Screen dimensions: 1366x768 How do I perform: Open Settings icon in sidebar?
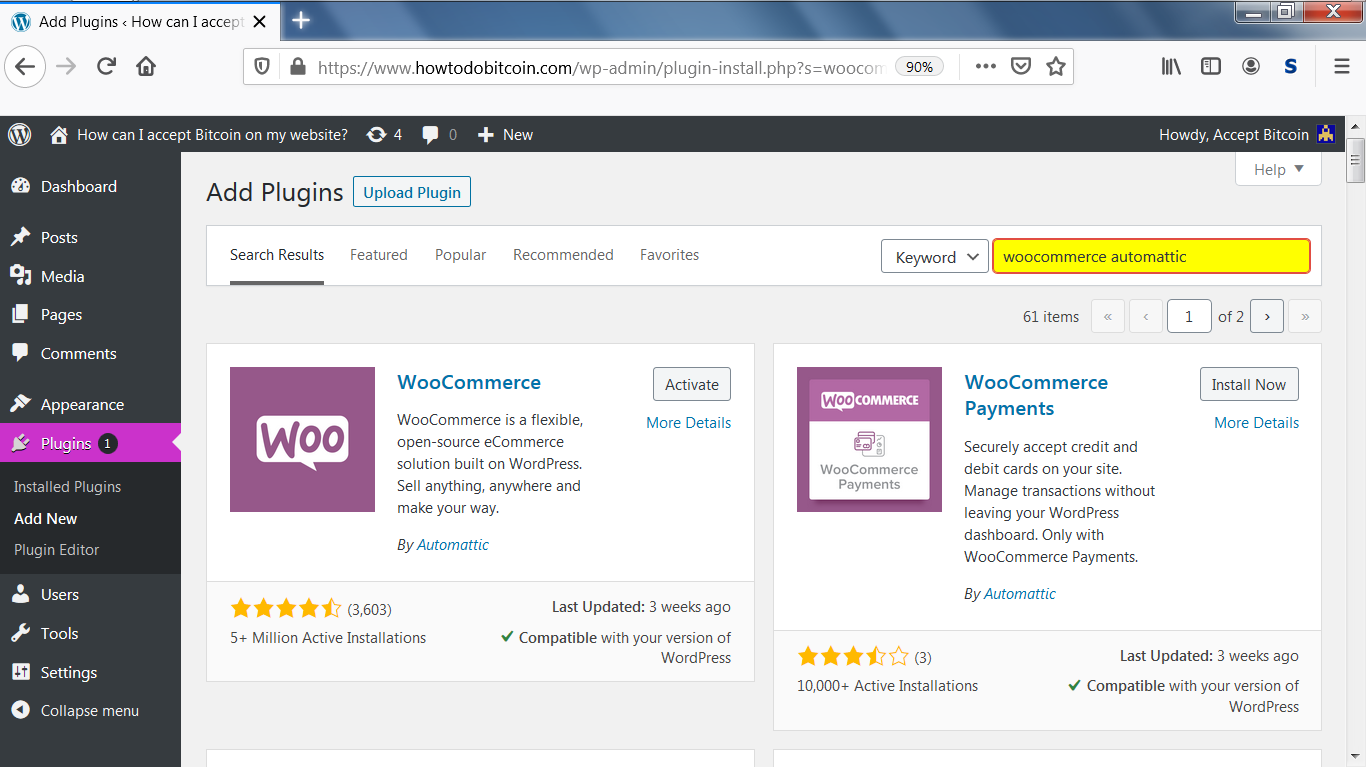pyautogui.click(x=20, y=672)
